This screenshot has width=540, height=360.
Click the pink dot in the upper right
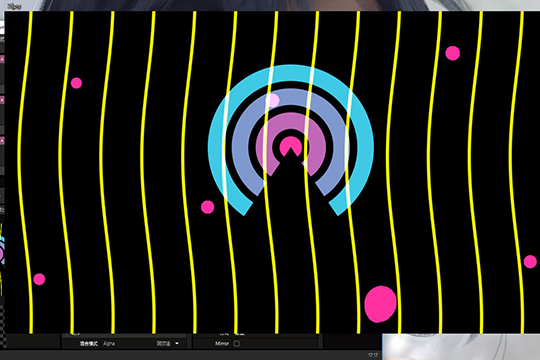click(453, 53)
